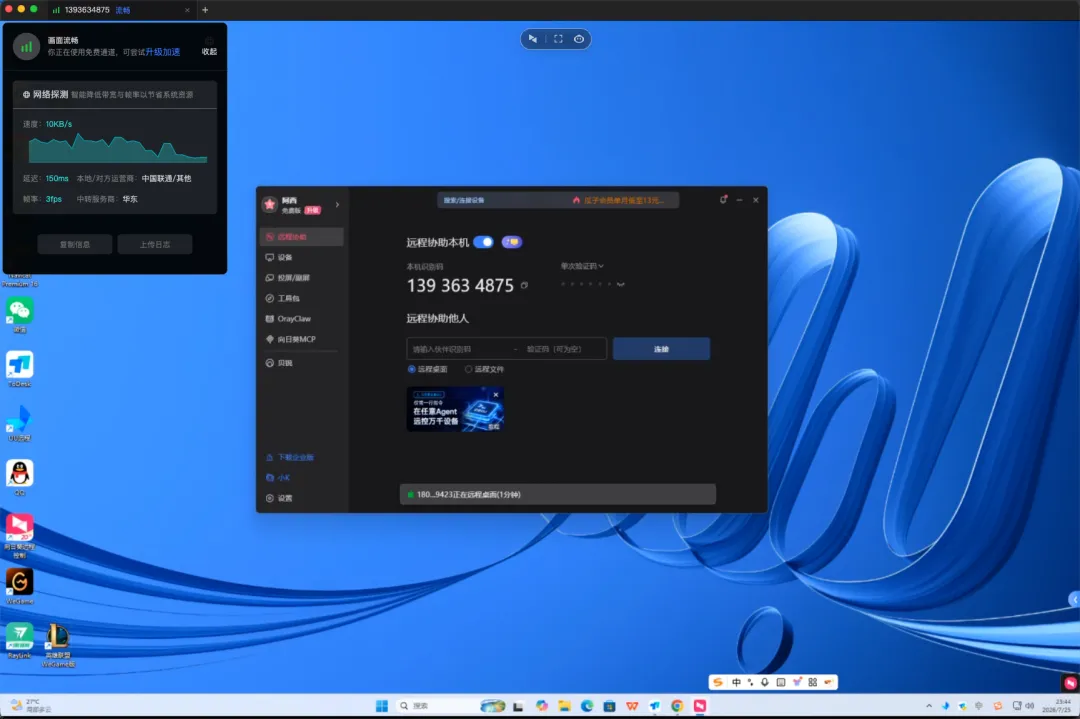
Task: Open the orange membership discount promo
Action: 619,200
